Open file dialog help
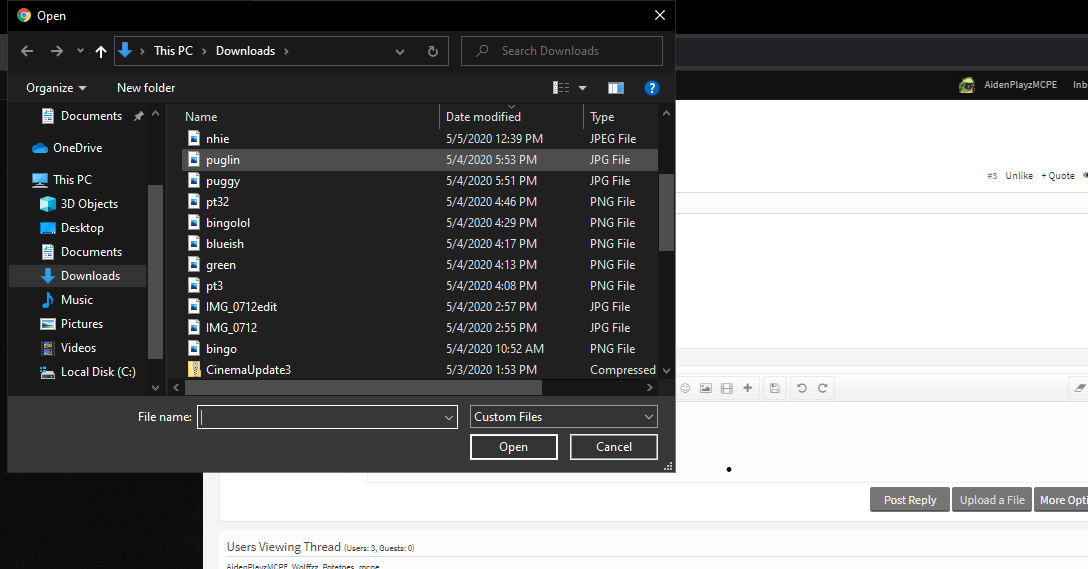The height and width of the screenshot is (569, 1088). coord(652,87)
